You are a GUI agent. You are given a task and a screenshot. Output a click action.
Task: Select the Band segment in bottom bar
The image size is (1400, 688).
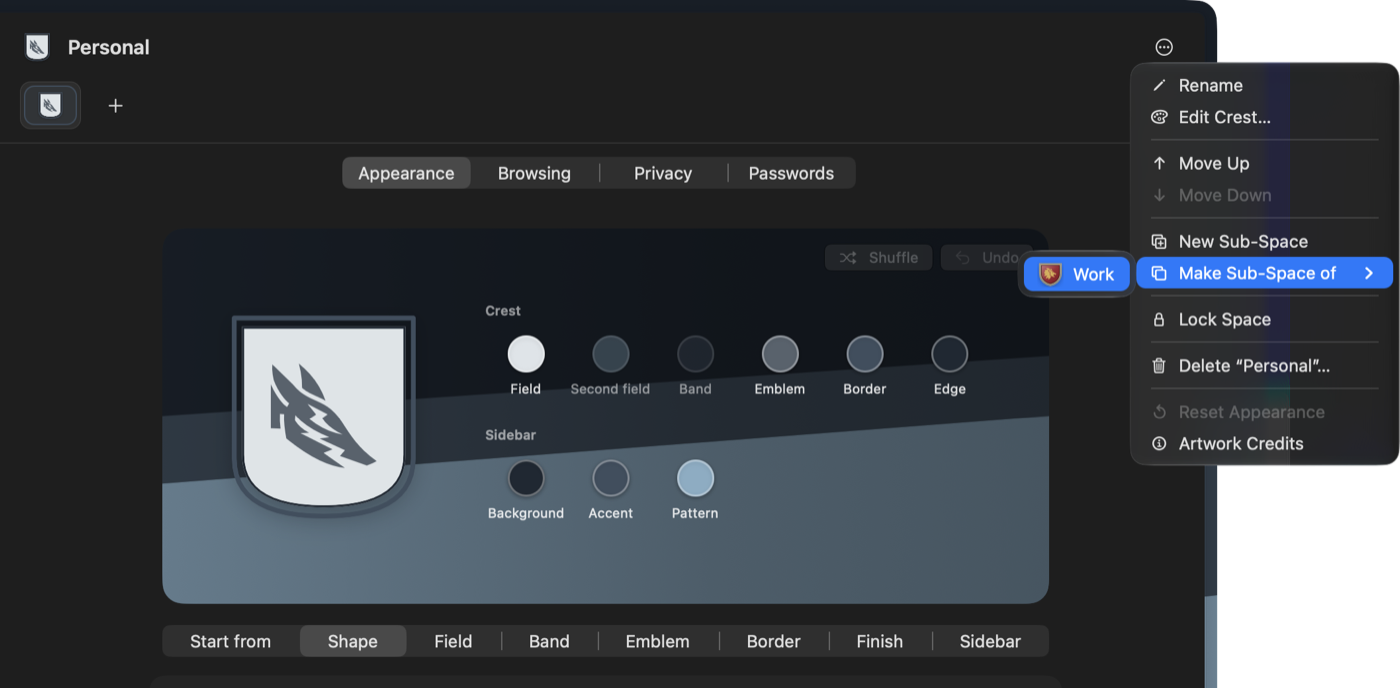(x=549, y=641)
